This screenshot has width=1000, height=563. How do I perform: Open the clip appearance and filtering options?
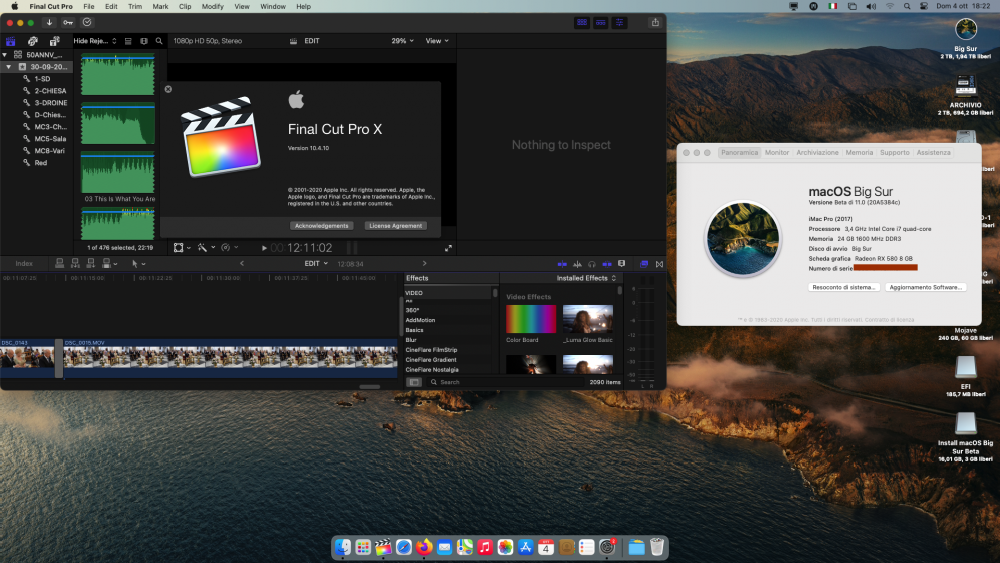click(x=144, y=41)
